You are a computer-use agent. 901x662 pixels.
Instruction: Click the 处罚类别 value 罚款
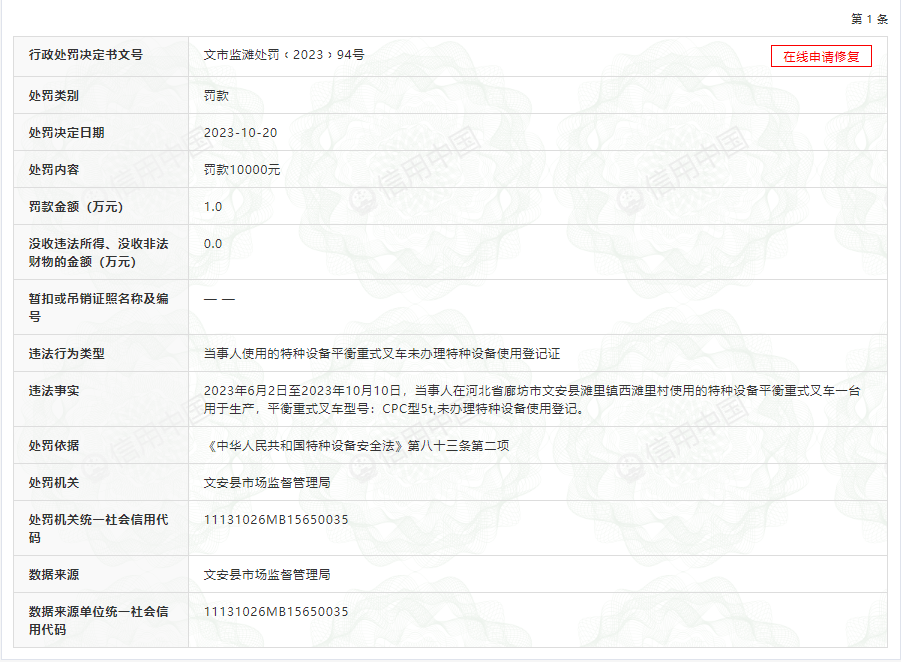tap(216, 95)
